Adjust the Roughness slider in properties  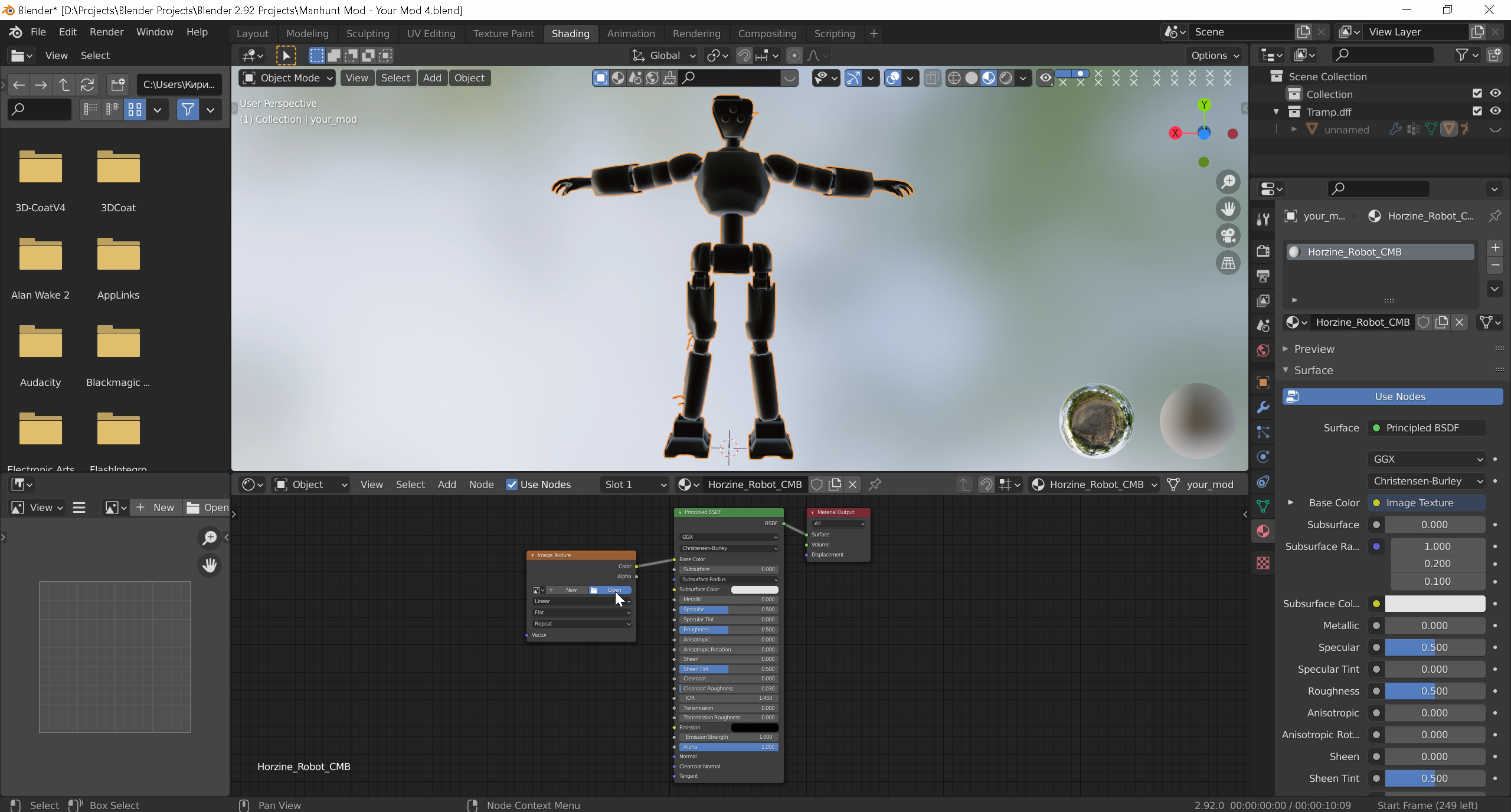point(1434,691)
